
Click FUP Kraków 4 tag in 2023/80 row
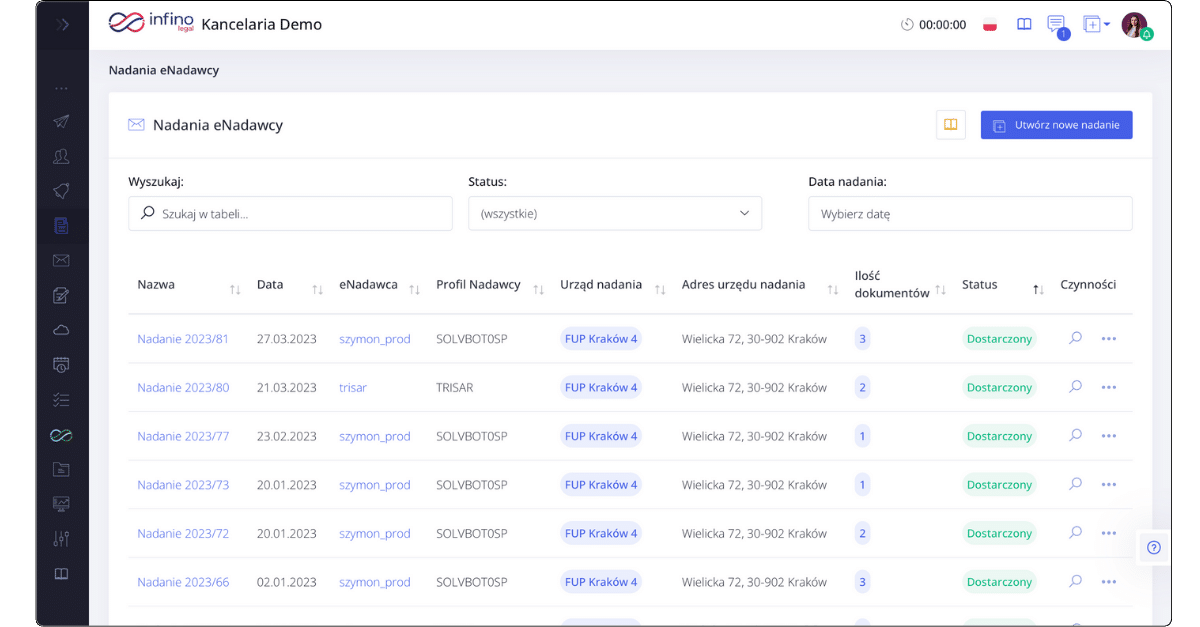(601, 388)
